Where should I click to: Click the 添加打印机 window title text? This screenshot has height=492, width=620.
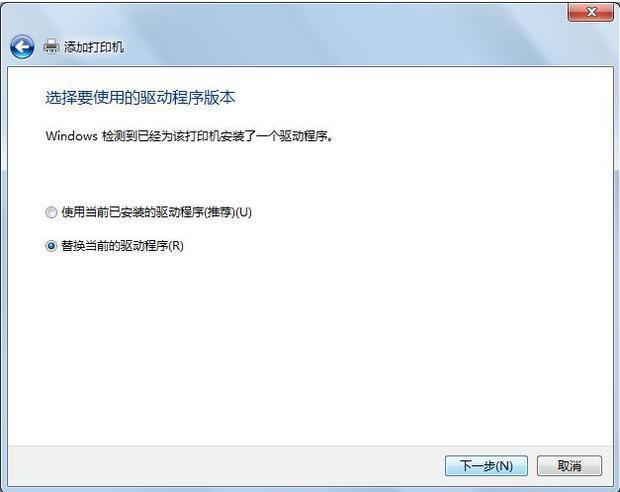tap(94, 47)
